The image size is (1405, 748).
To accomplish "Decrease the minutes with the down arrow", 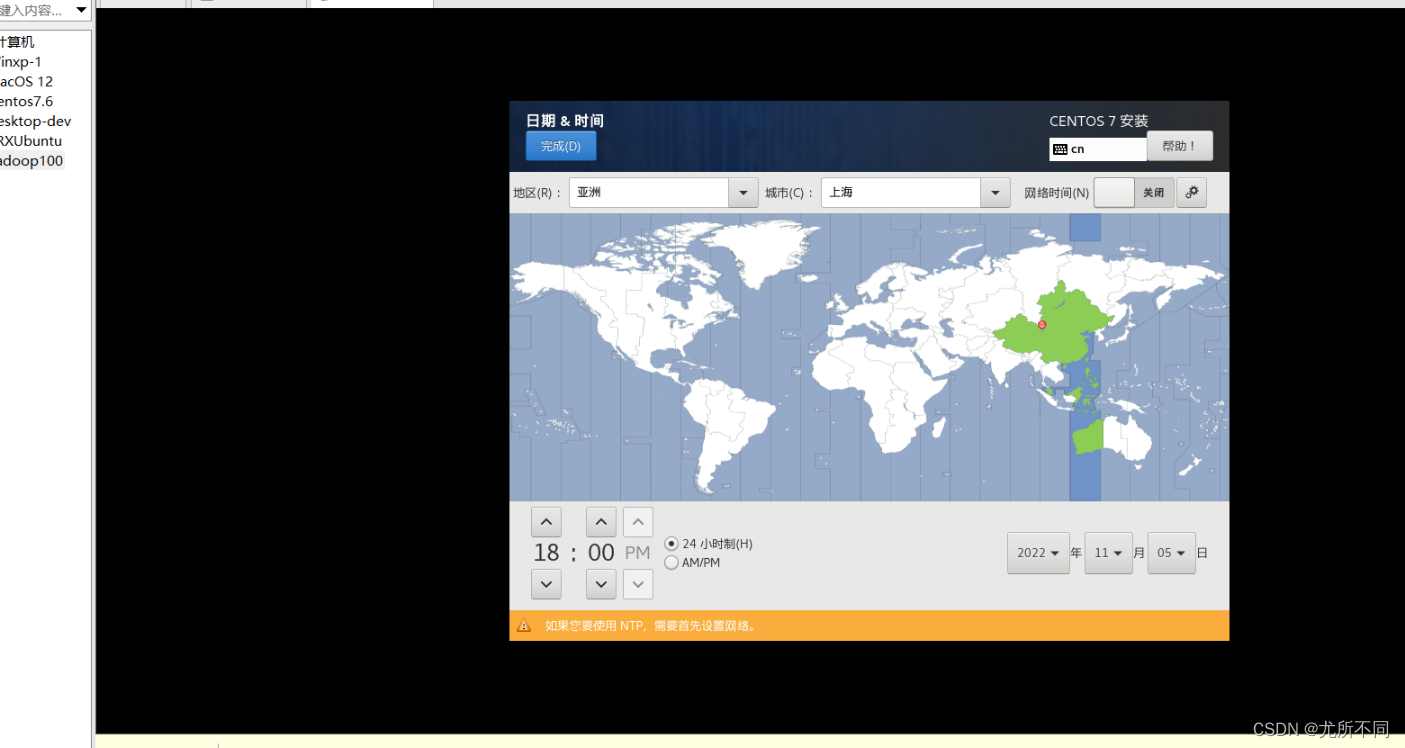I will [x=601, y=584].
